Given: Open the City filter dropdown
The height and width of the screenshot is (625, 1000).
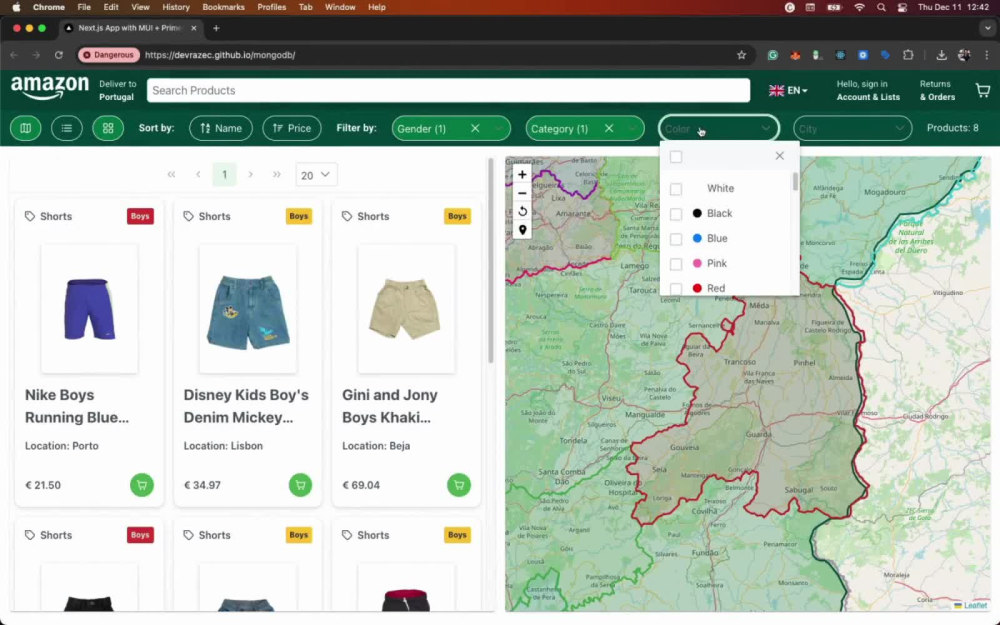Looking at the screenshot, I should (853, 128).
